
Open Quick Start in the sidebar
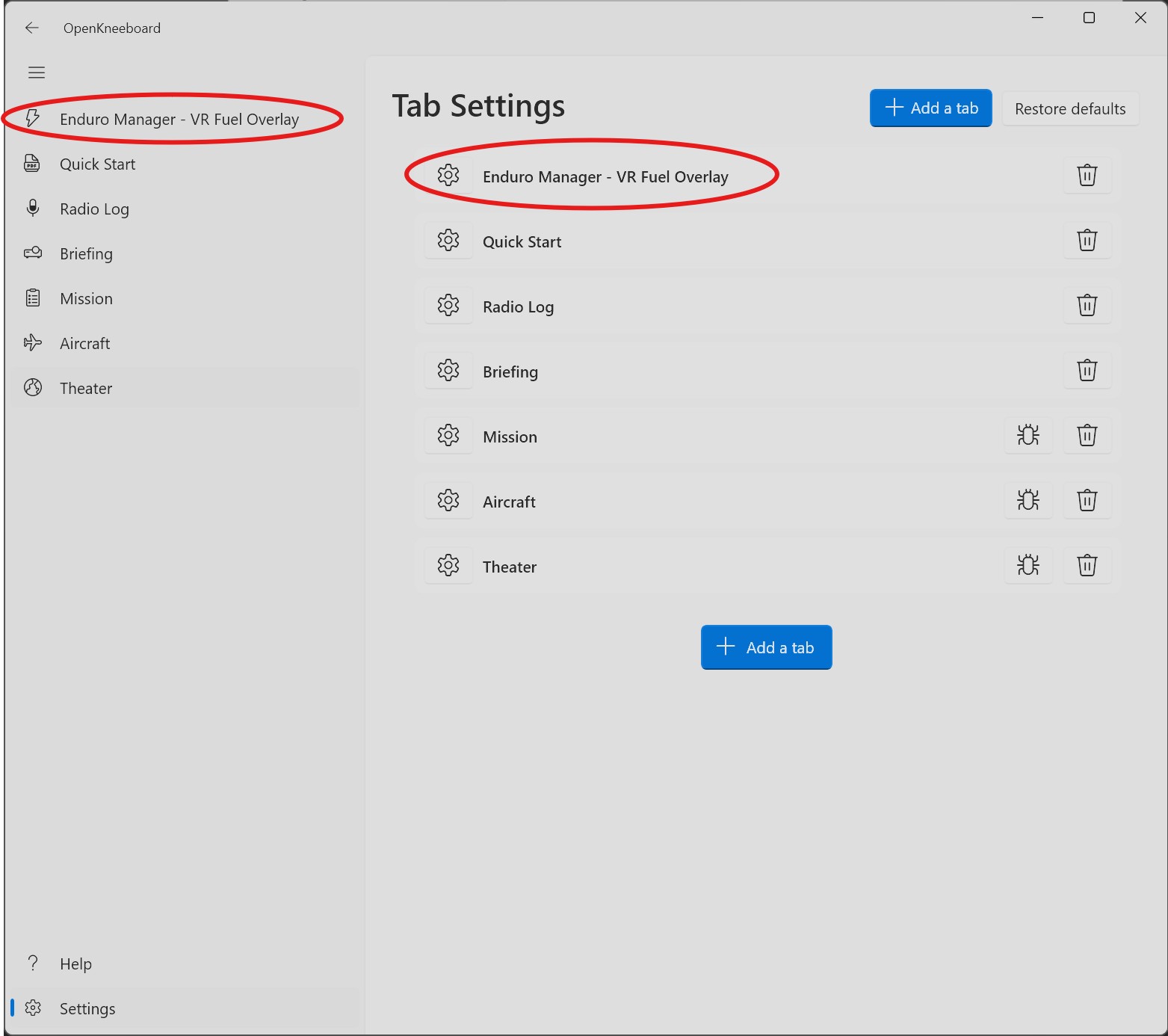click(183, 164)
